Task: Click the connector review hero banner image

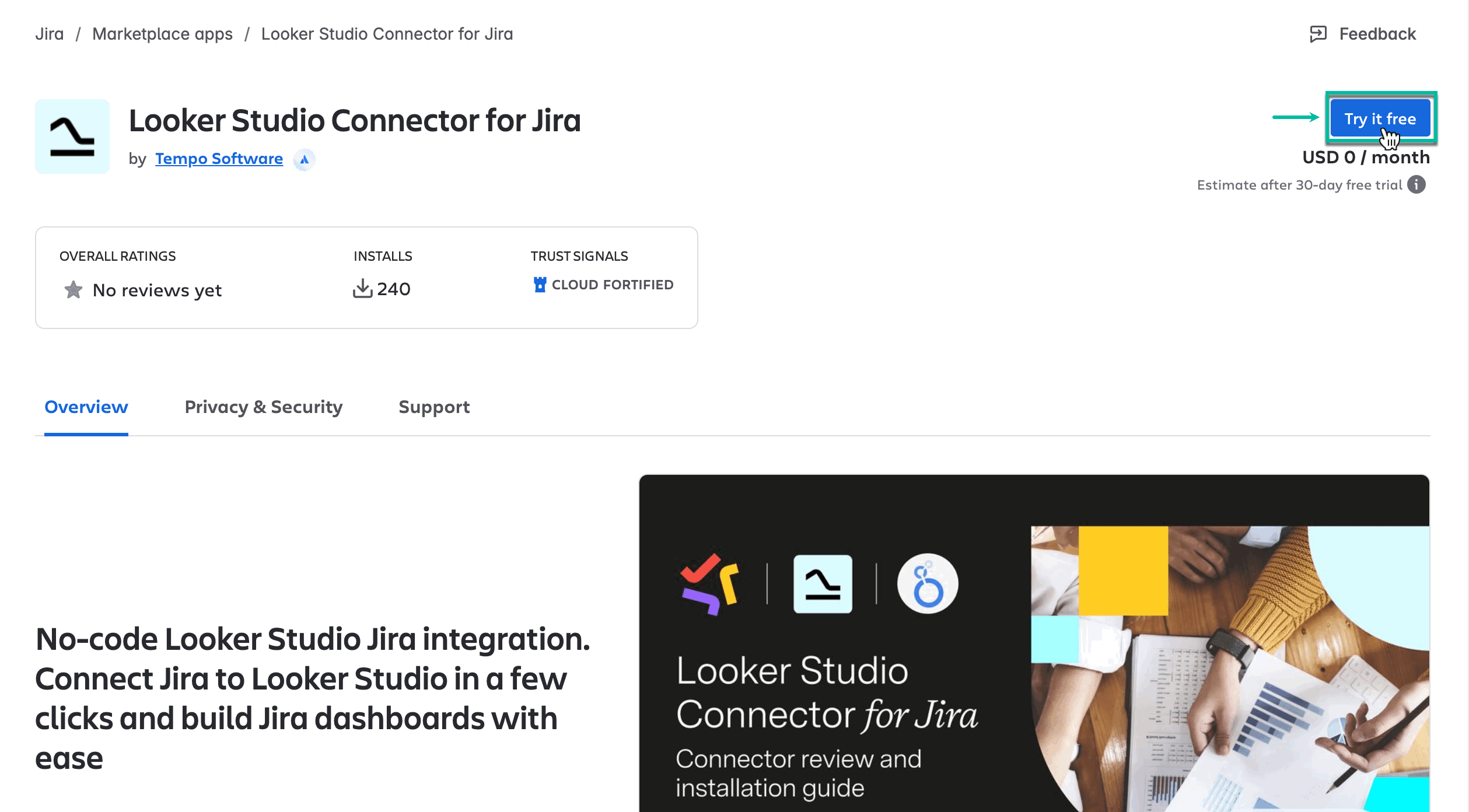Action: [x=1034, y=642]
